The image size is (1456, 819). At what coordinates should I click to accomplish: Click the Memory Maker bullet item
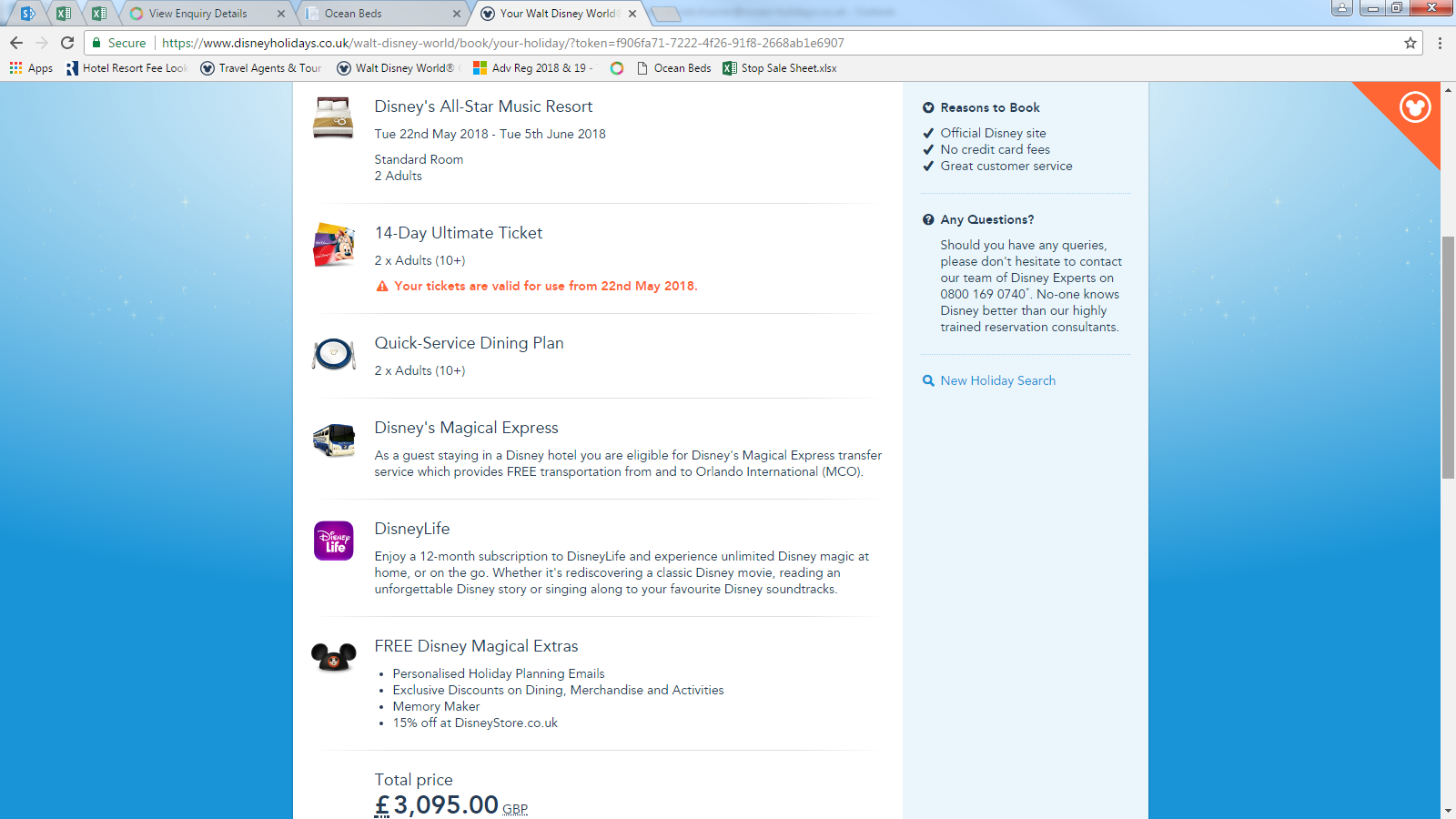(x=436, y=706)
